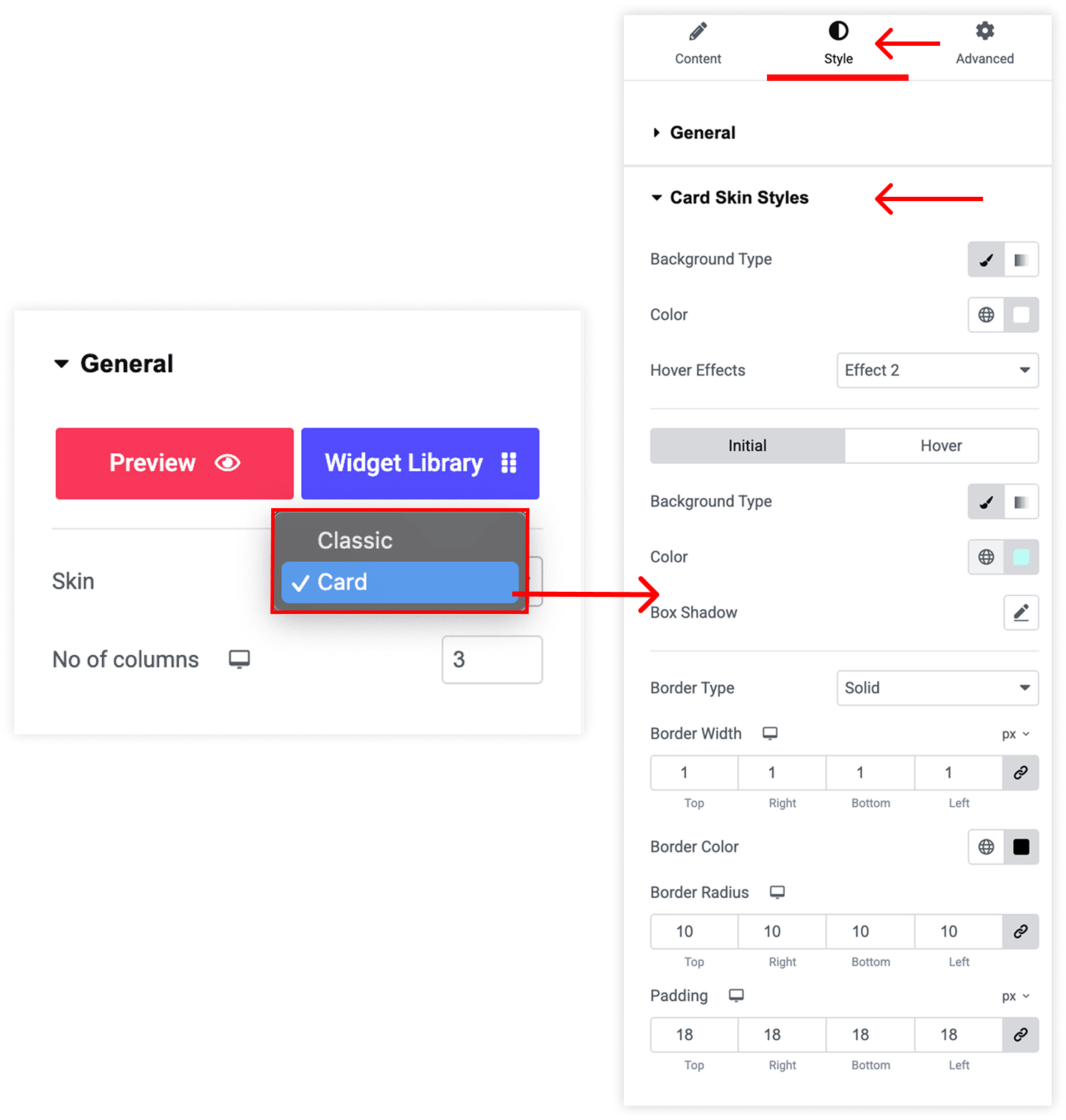Click the desktop device icon beside No of columns
Image resolution: width=1066 pixels, height=1120 pixels.
(239, 659)
